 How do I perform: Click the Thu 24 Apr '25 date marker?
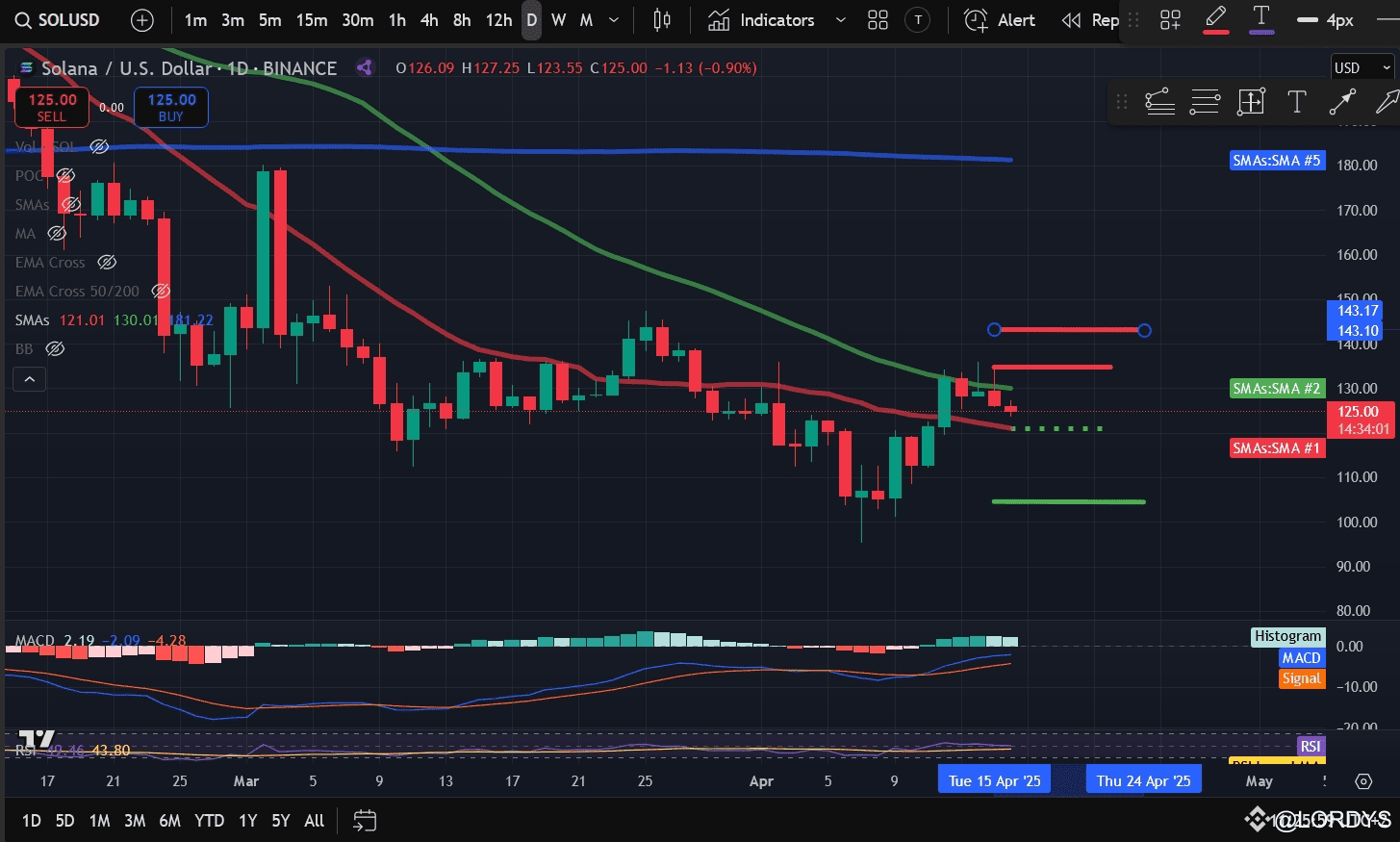pos(1143,780)
